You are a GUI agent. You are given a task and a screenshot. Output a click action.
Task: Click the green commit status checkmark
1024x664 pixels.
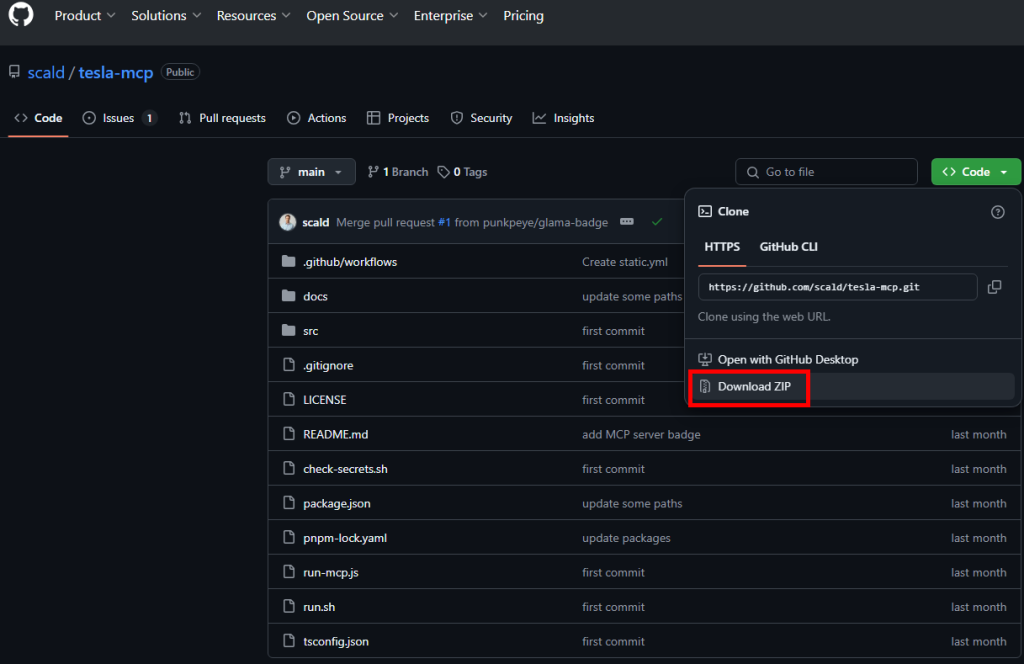coord(657,222)
